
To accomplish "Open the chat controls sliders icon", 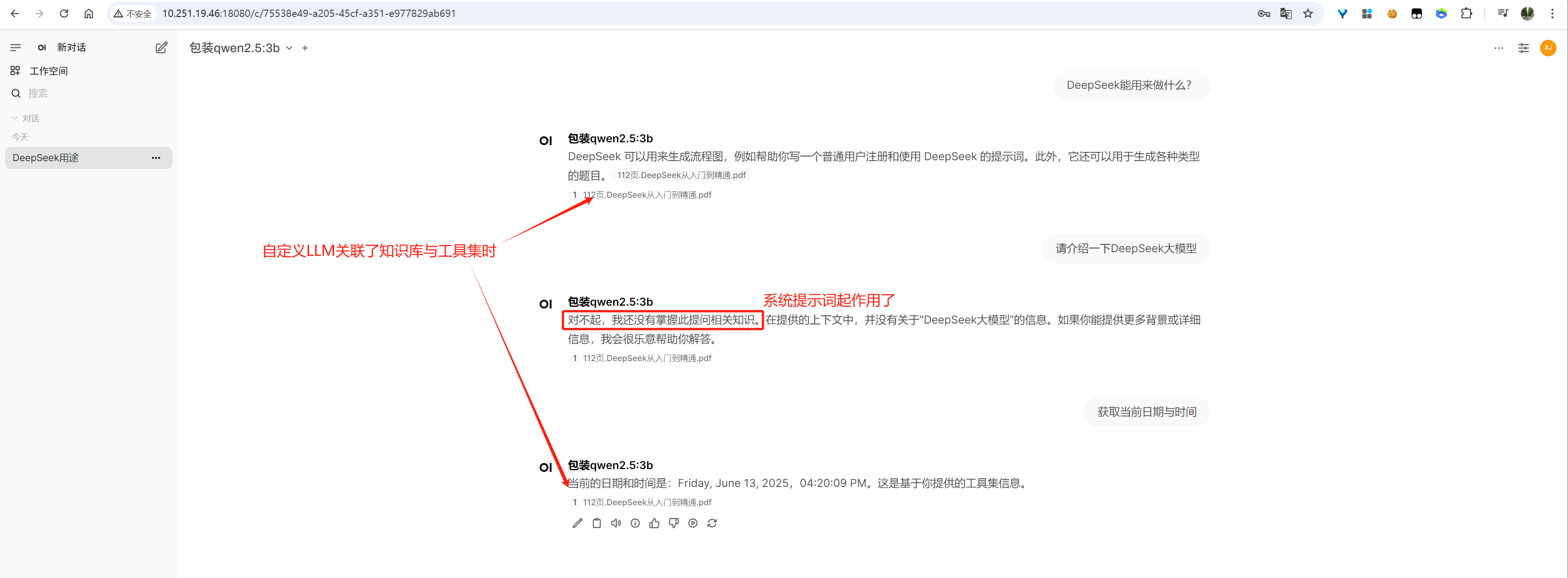I will coord(1523,48).
